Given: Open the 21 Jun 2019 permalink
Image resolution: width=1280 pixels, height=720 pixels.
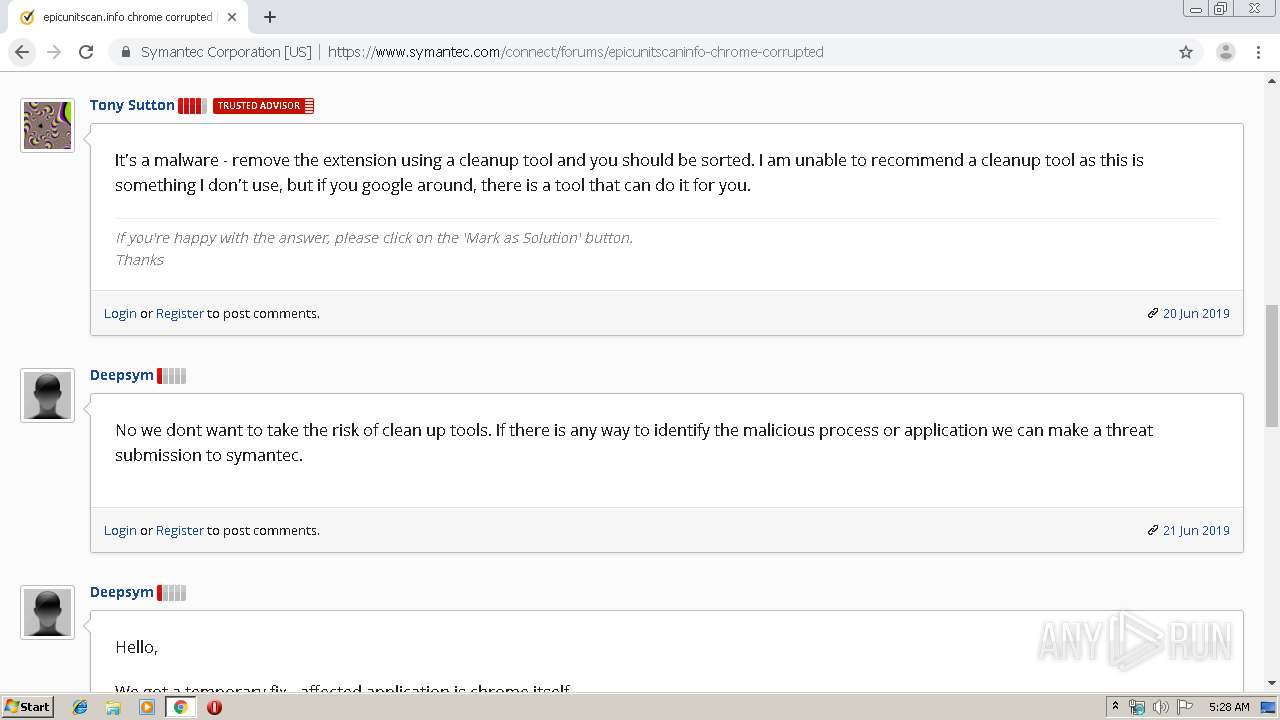Looking at the screenshot, I should (1196, 530).
